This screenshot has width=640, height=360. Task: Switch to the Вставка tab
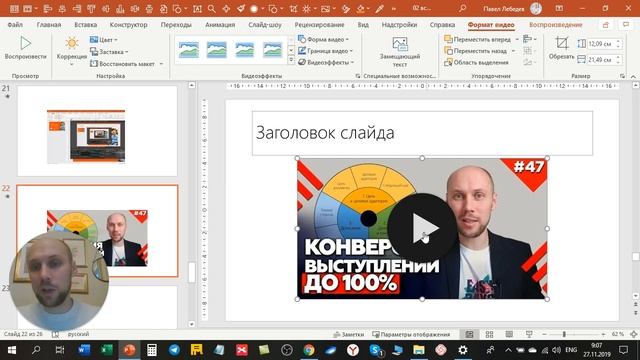pyautogui.click(x=86, y=24)
